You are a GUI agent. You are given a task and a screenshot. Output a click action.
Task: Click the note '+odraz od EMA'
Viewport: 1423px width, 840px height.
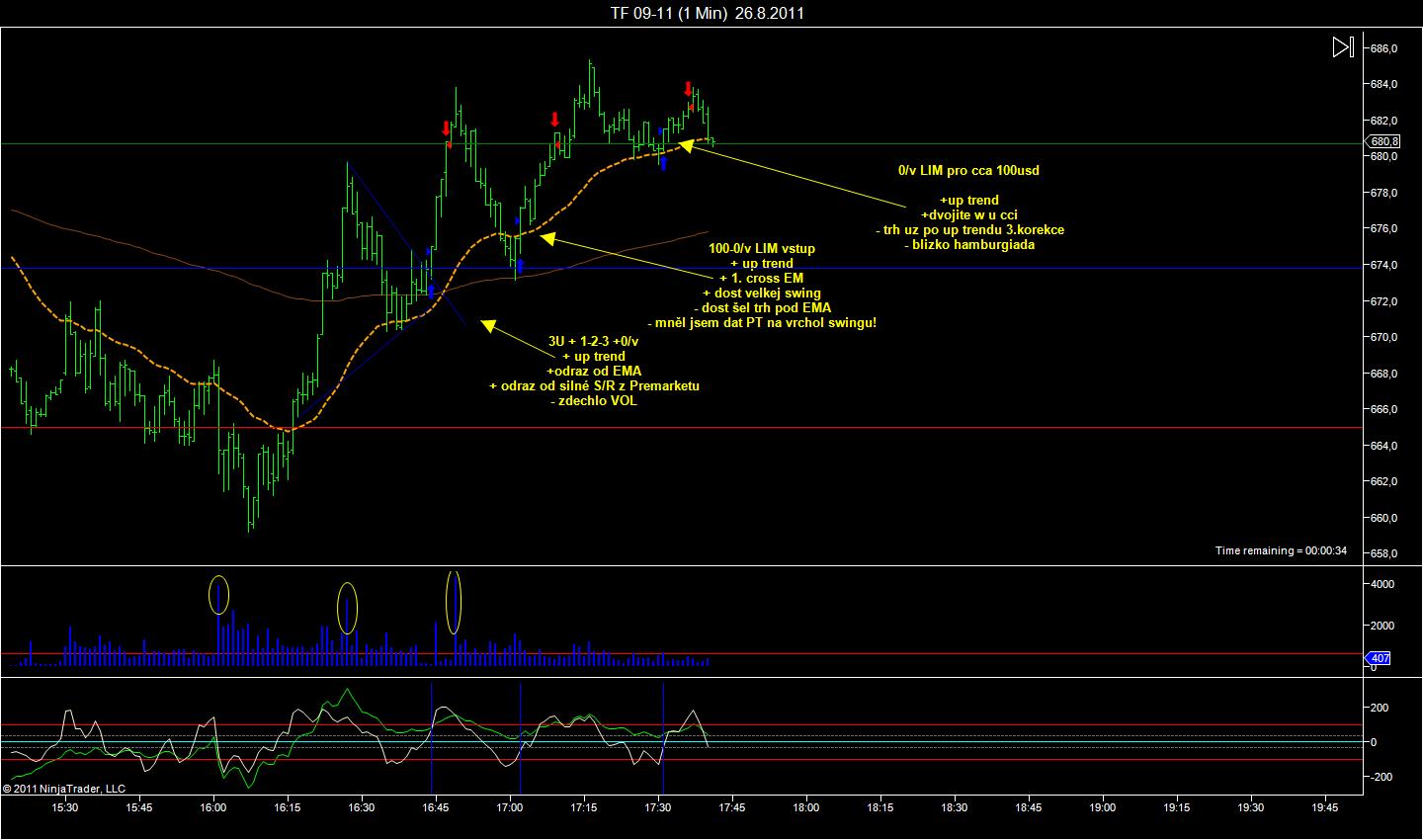point(594,371)
